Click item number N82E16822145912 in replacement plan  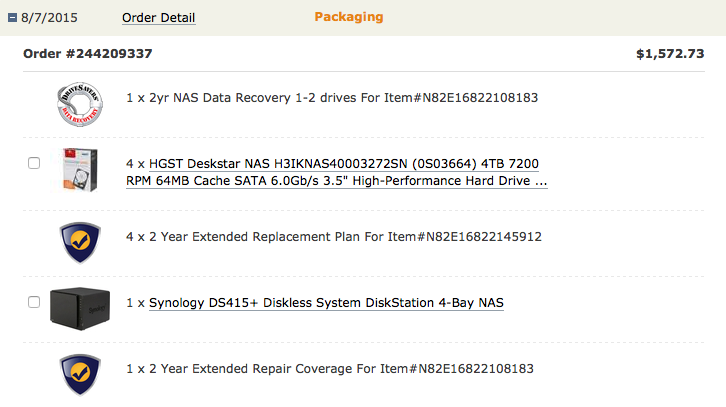tap(483, 237)
